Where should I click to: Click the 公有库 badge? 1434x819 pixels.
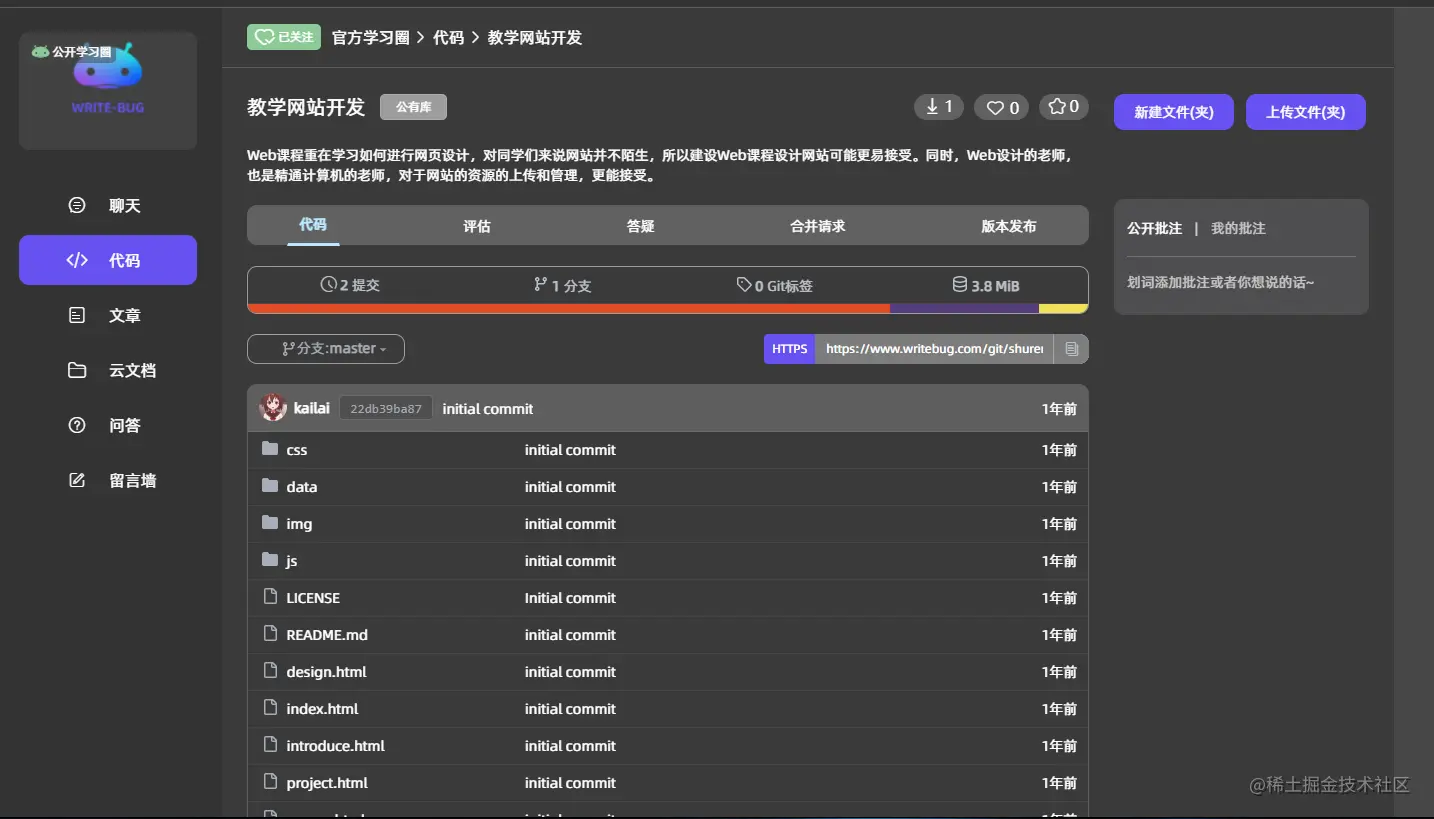pyautogui.click(x=413, y=107)
